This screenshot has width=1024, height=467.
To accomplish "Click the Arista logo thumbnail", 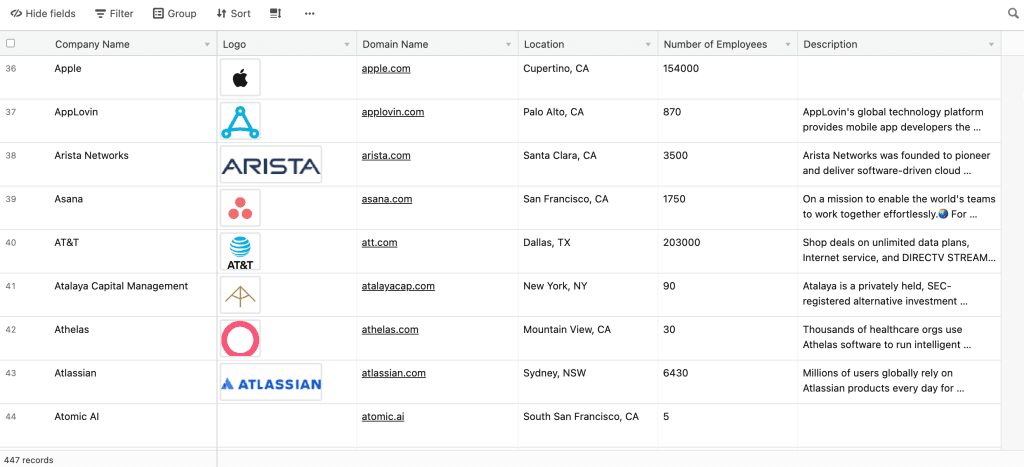I will tap(271, 165).
